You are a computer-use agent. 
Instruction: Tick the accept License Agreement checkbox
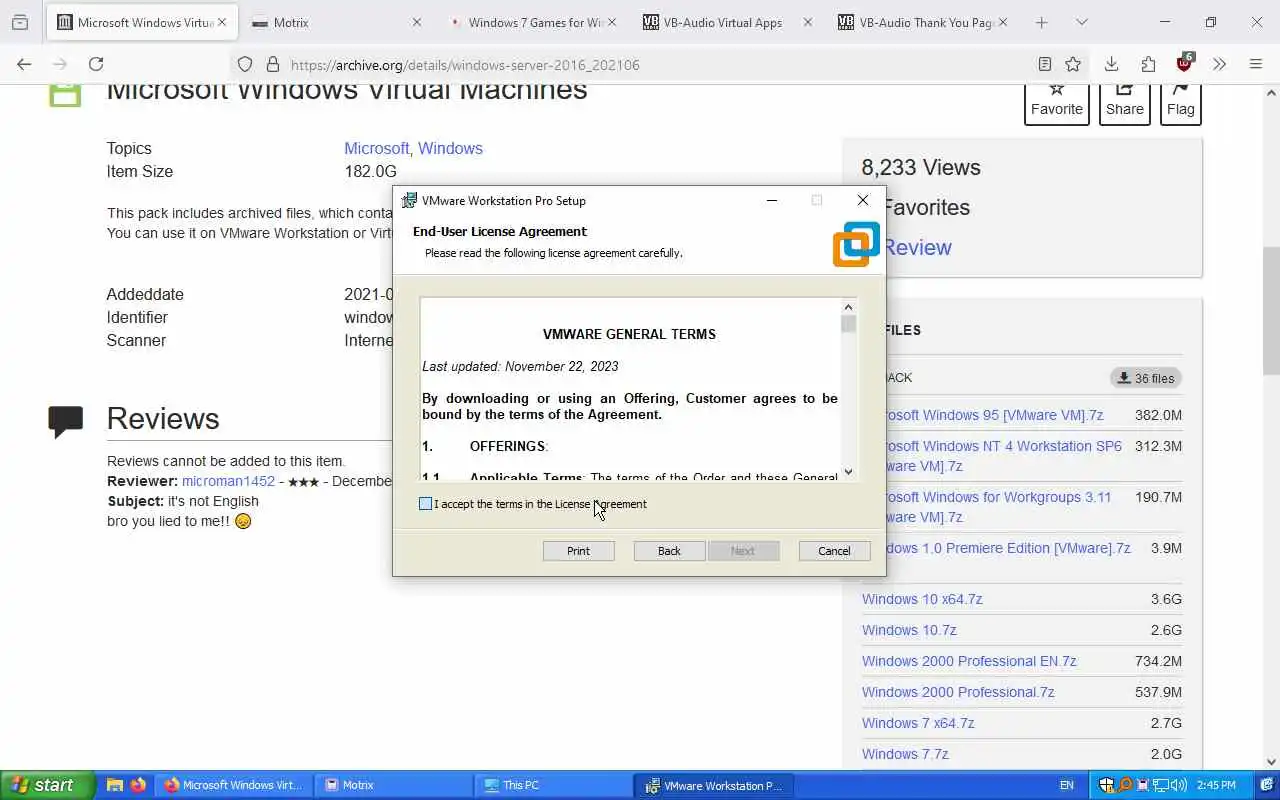coord(426,504)
